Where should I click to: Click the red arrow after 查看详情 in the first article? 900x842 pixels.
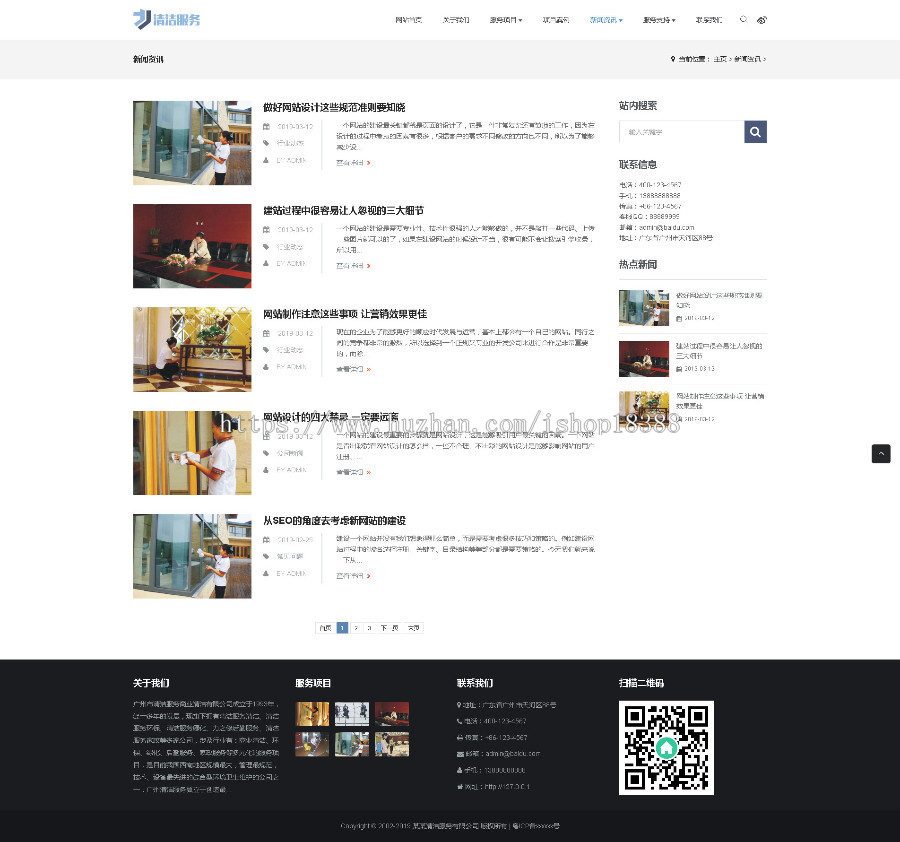(368, 163)
